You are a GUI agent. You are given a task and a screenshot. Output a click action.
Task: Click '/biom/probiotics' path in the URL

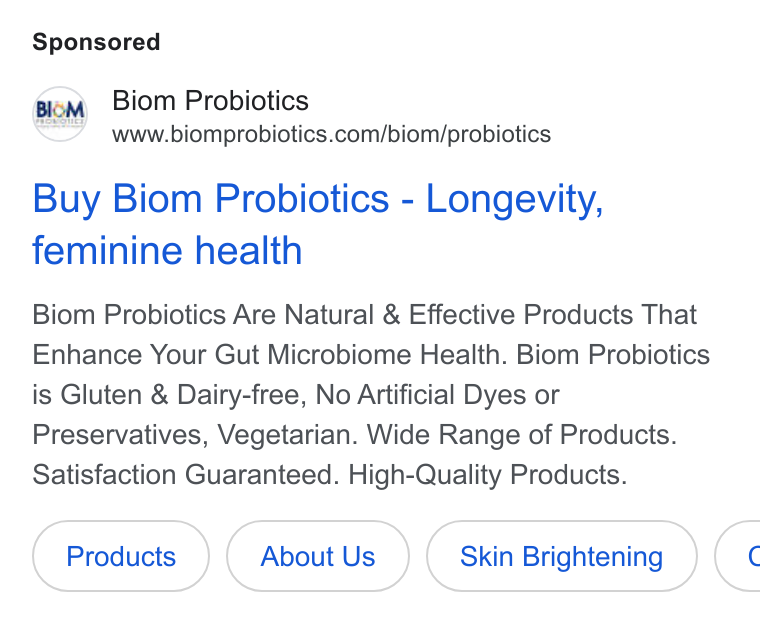[466, 134]
